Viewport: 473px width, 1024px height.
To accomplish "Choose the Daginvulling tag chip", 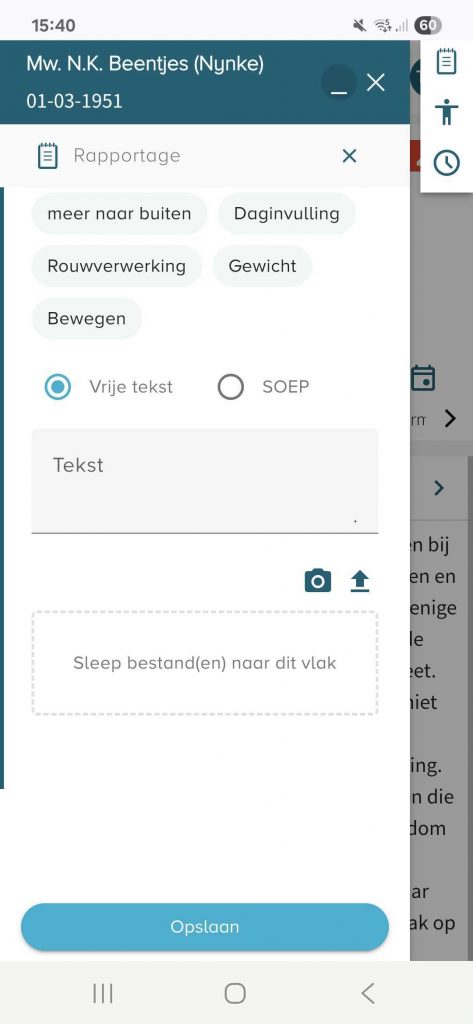I will click(287, 214).
